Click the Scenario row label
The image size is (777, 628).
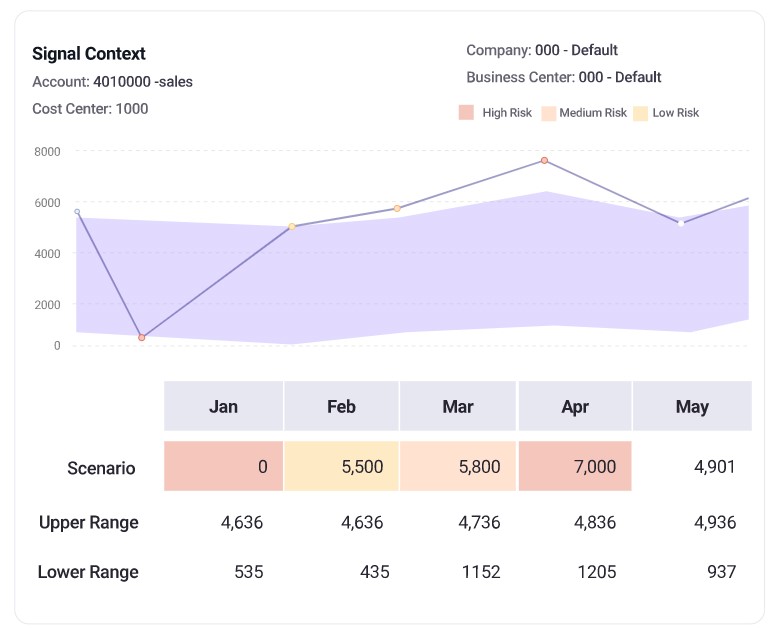point(101,467)
